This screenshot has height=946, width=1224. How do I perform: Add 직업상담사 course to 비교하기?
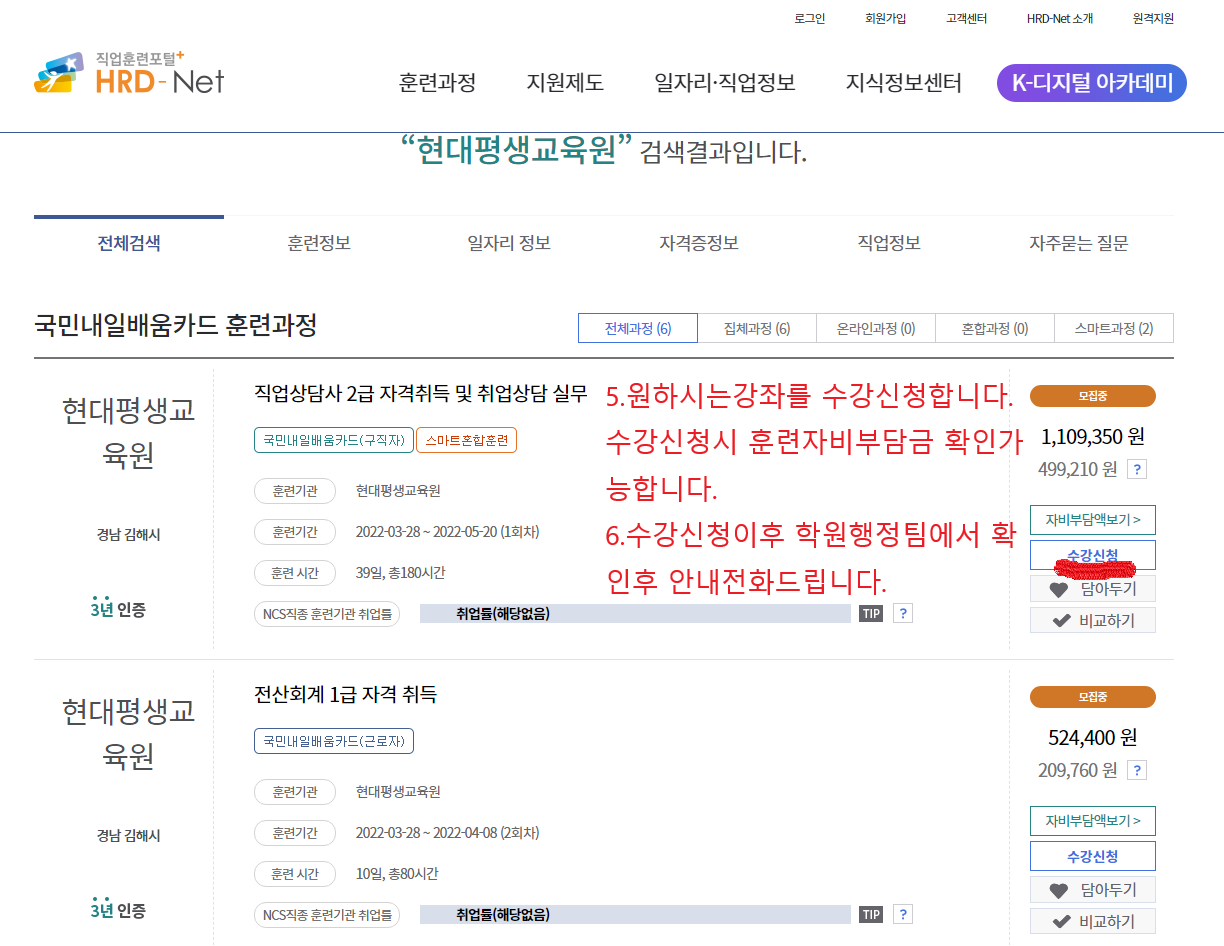(1093, 620)
